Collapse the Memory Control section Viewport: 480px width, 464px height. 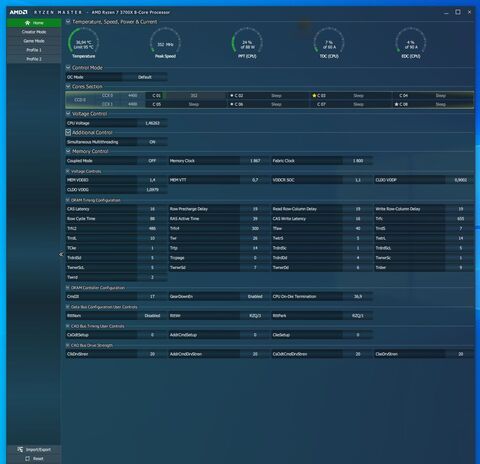pyautogui.click(x=68, y=151)
